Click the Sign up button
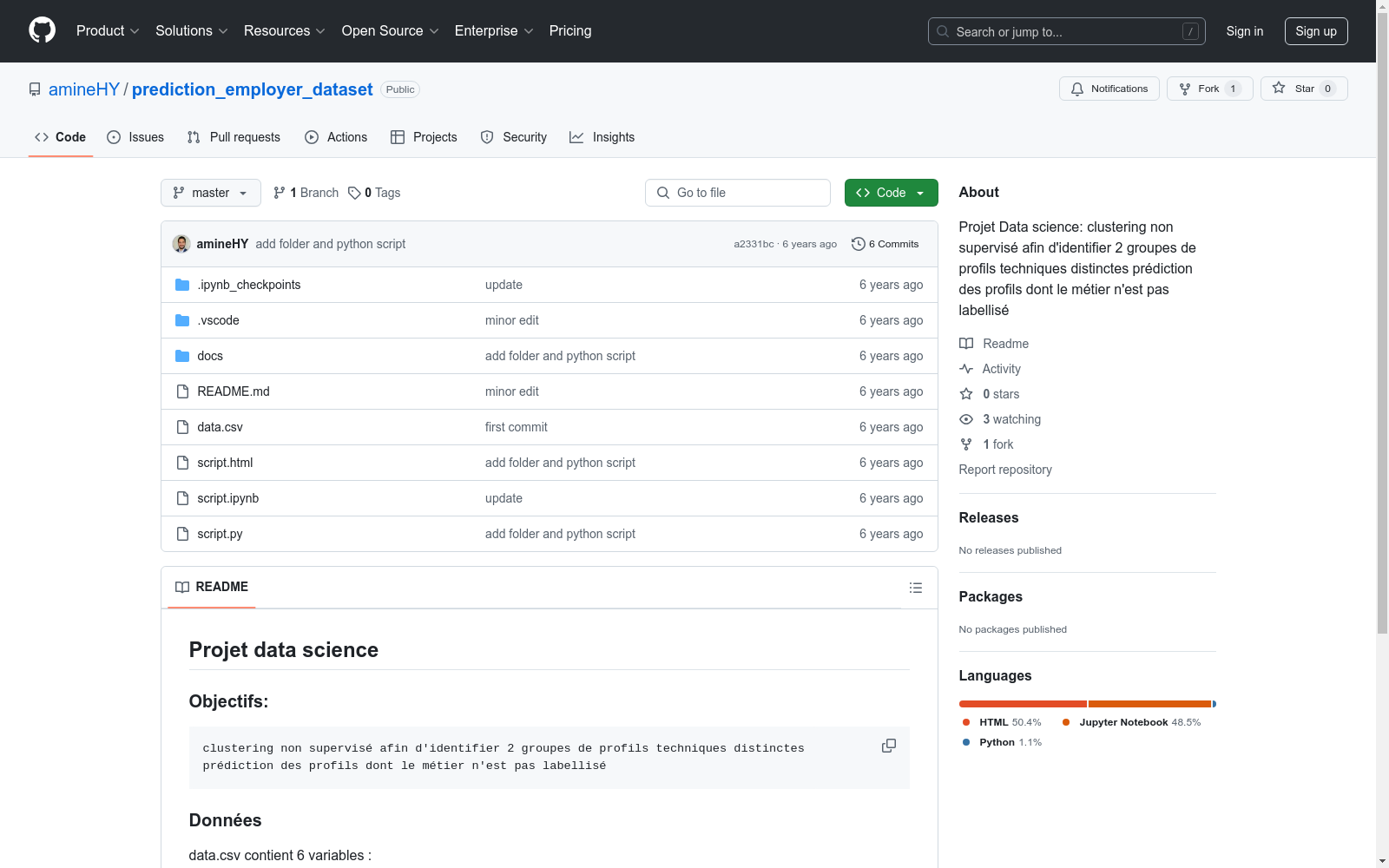Image resolution: width=1389 pixels, height=868 pixels. 1316,31
